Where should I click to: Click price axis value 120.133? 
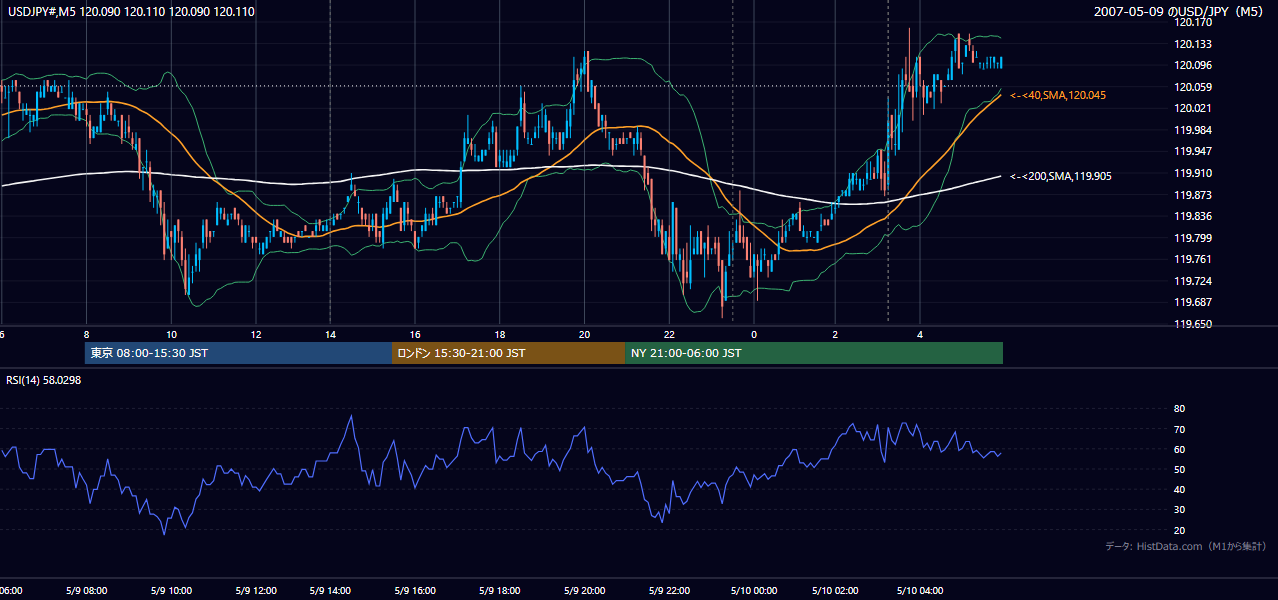1193,44
